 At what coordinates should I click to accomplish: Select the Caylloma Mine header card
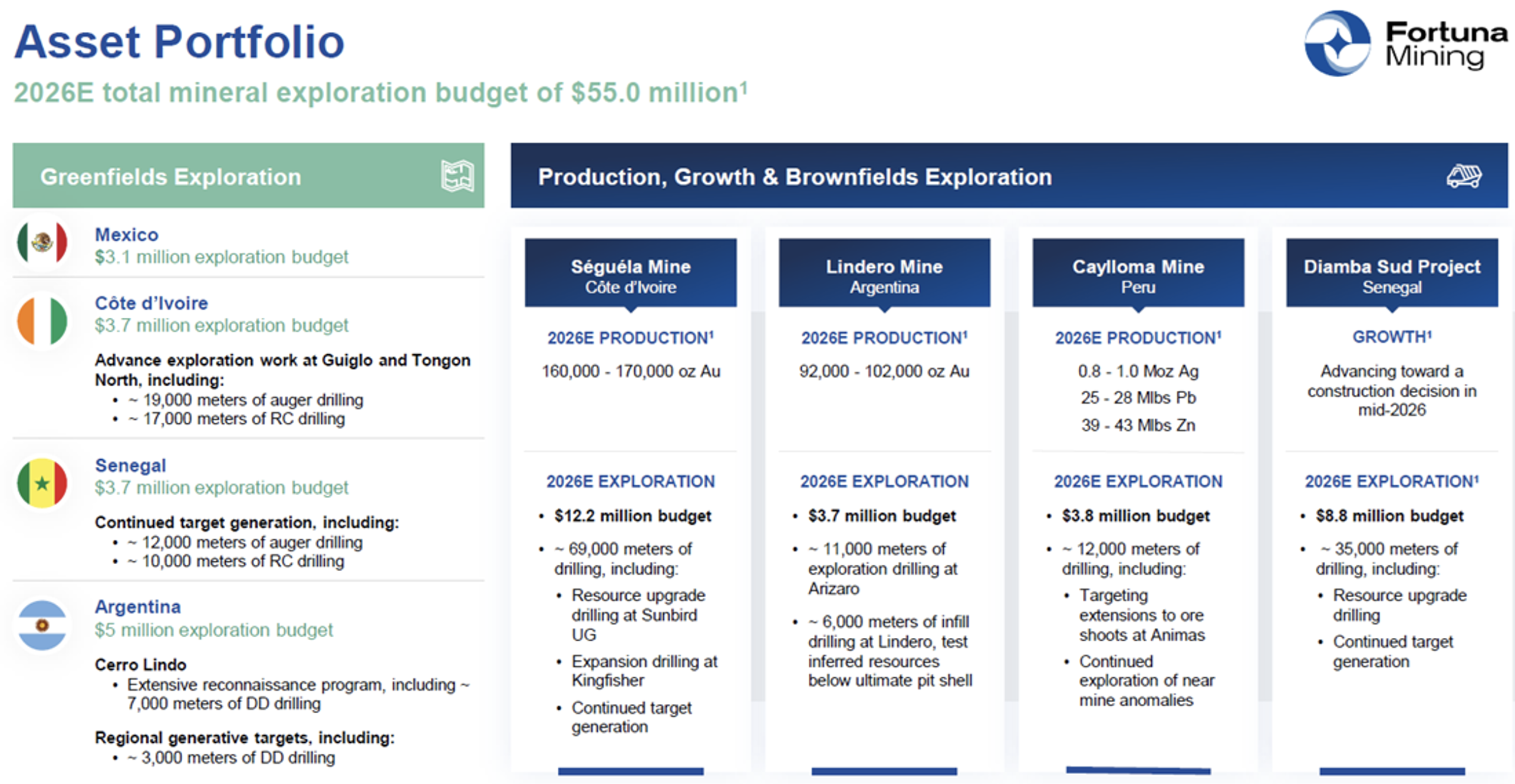pos(1138,273)
